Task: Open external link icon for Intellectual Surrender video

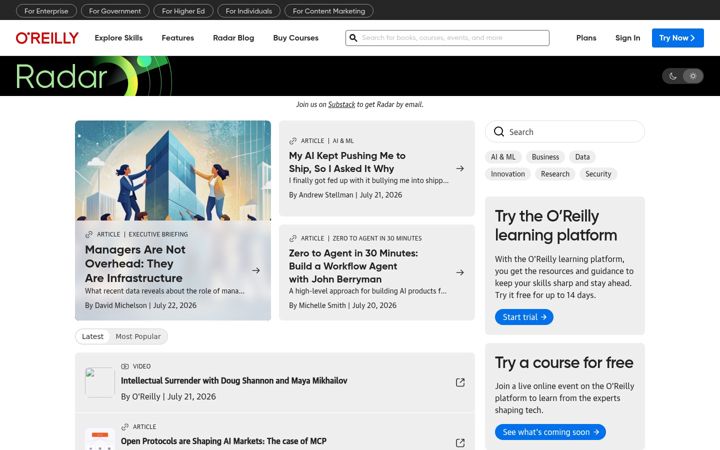Action: pos(460,382)
